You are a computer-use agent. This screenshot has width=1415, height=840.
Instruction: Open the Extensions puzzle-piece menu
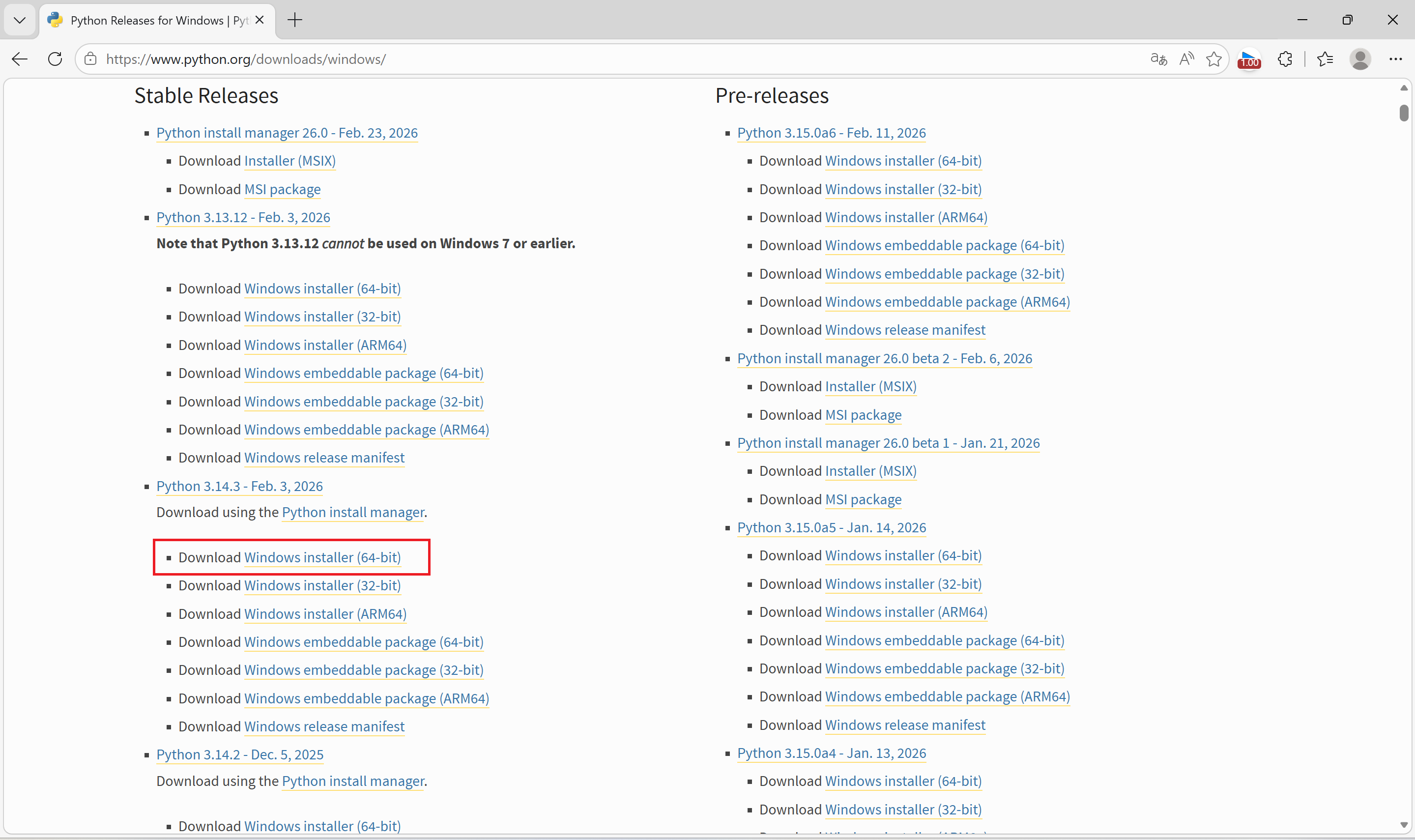pyautogui.click(x=1285, y=59)
